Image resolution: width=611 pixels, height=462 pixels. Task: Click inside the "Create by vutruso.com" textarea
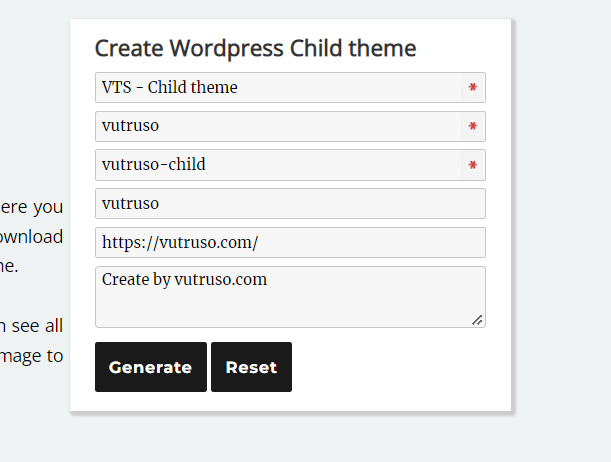[290, 296]
